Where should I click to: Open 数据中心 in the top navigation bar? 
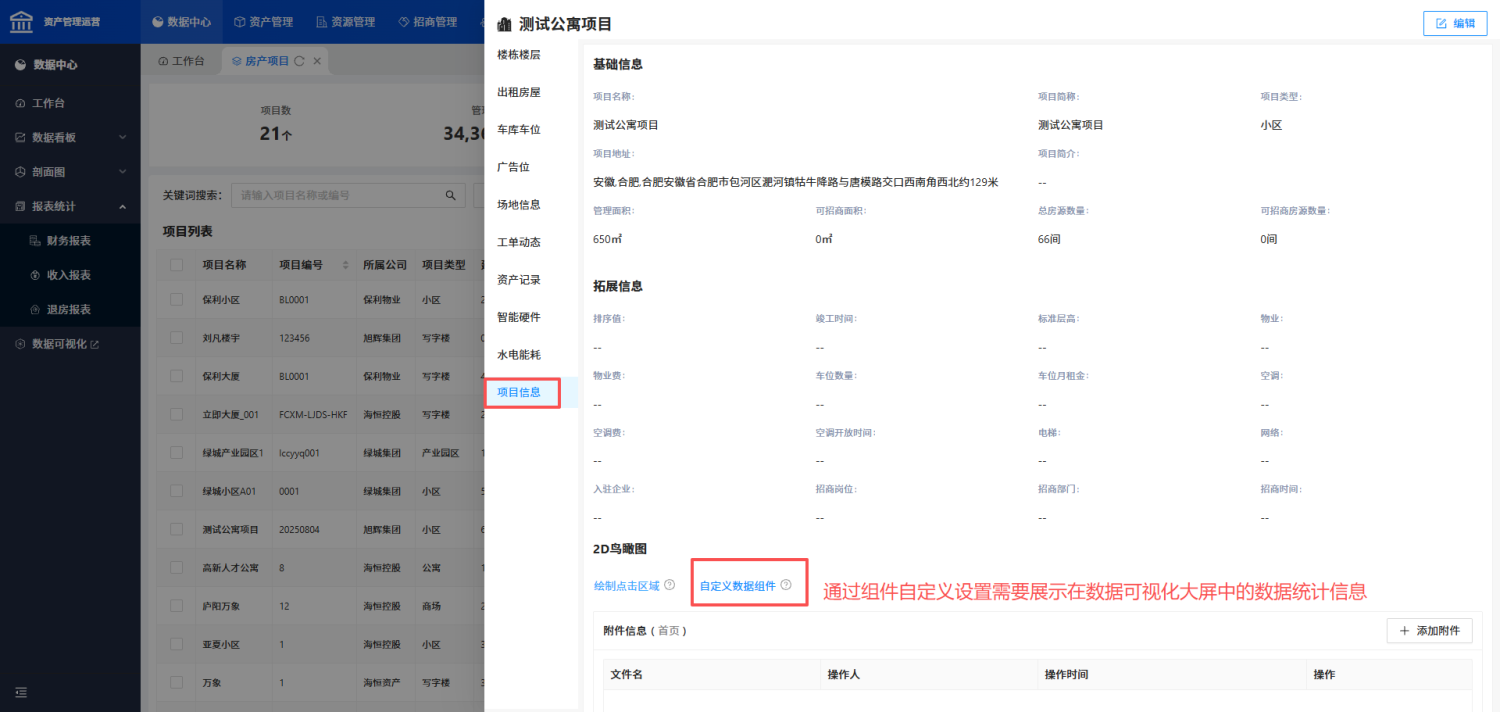click(x=180, y=21)
